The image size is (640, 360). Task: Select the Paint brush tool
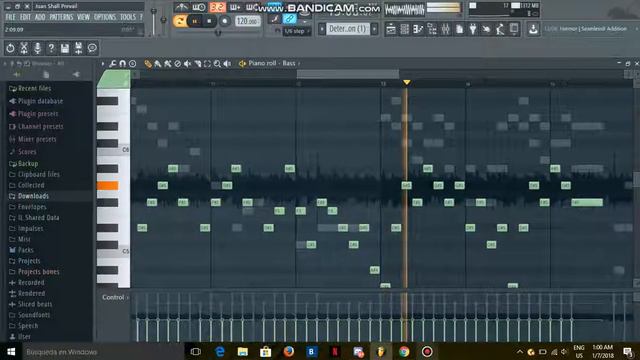[158, 64]
